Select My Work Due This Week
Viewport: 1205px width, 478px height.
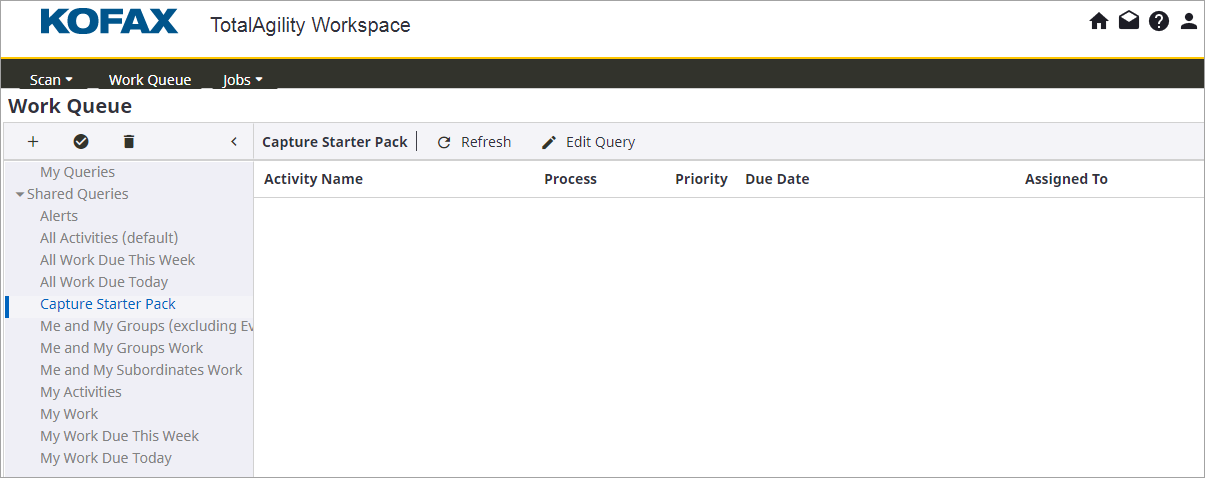(119, 436)
